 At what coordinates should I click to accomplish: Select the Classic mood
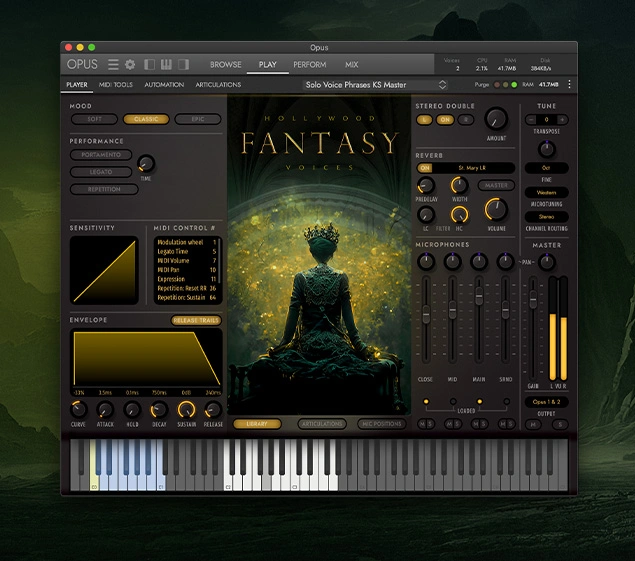146,119
